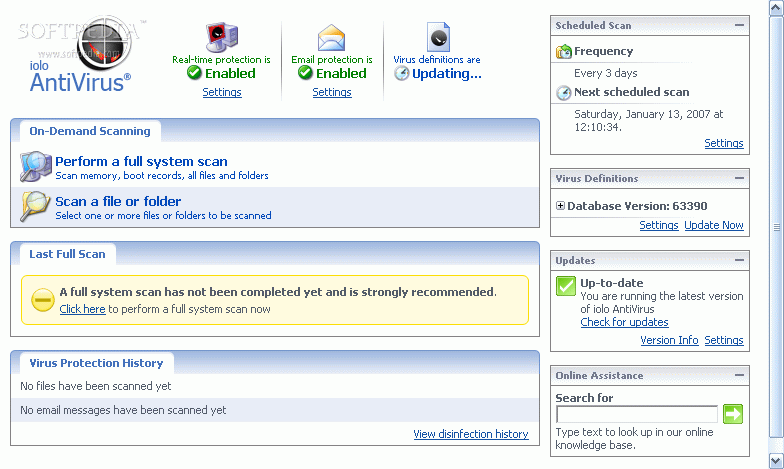Click Check for updates link
The width and height of the screenshot is (784, 469).
(x=624, y=322)
